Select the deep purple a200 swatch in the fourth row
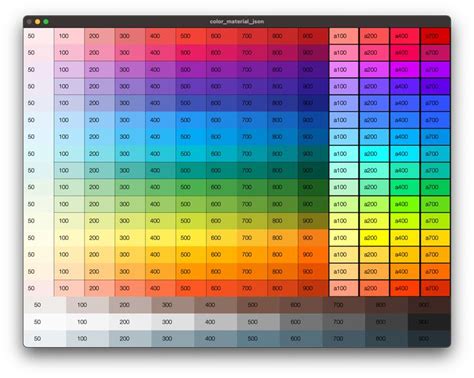This screenshot has width=474, height=378. tap(374, 86)
